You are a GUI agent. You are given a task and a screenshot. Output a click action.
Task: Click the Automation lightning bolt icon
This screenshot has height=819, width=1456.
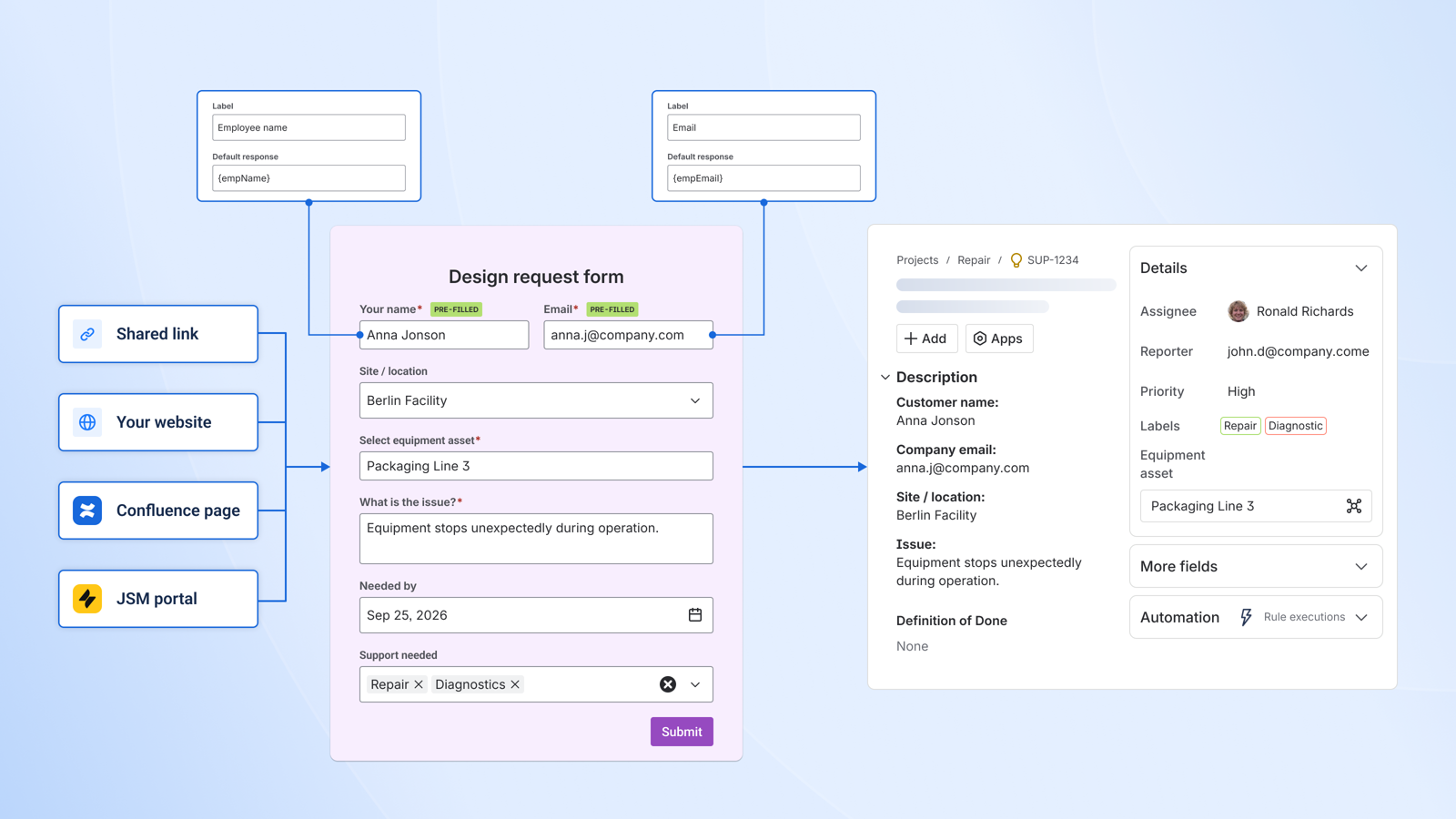pos(1246,617)
